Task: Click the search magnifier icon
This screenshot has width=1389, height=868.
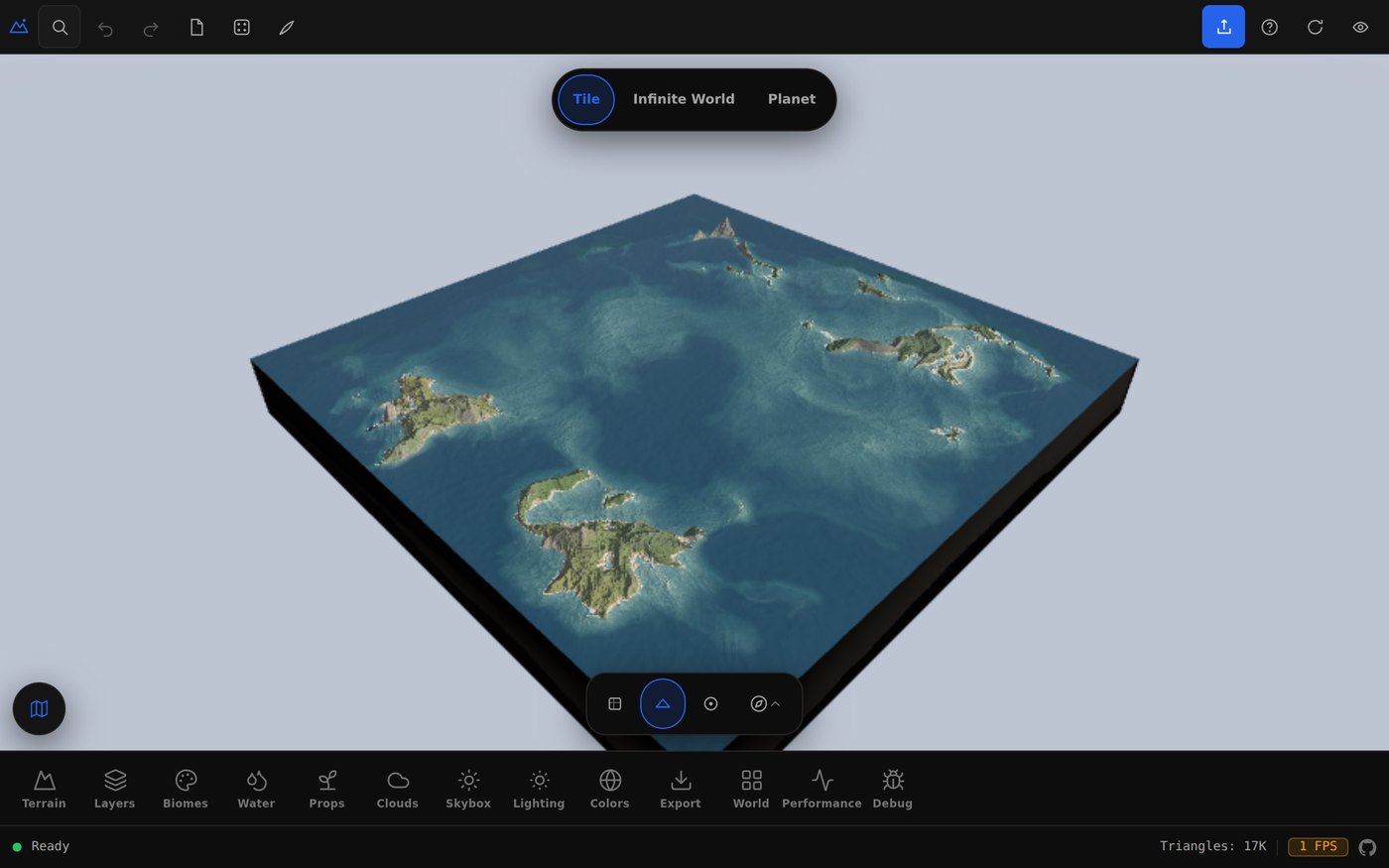Action: point(60,28)
